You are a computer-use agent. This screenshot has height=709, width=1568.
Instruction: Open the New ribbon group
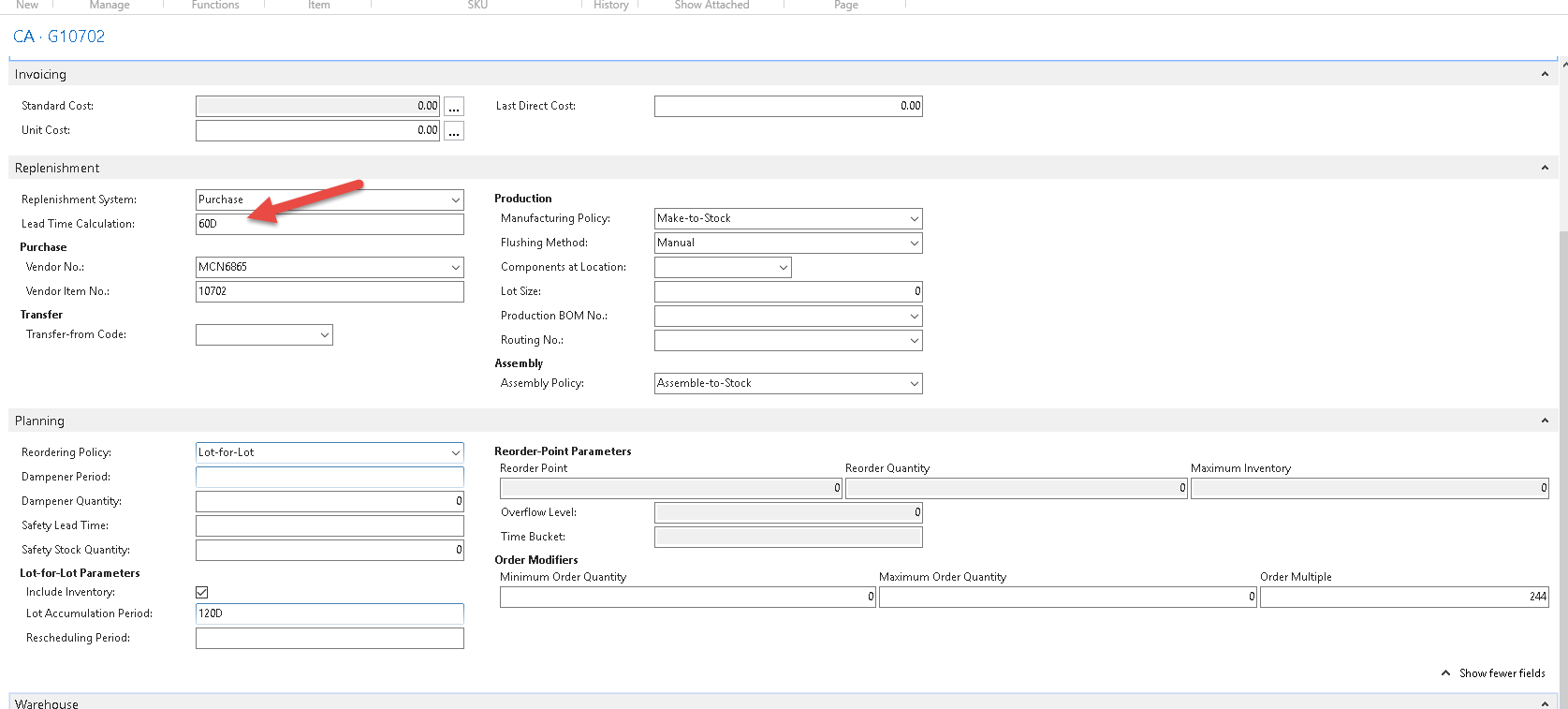click(27, 5)
